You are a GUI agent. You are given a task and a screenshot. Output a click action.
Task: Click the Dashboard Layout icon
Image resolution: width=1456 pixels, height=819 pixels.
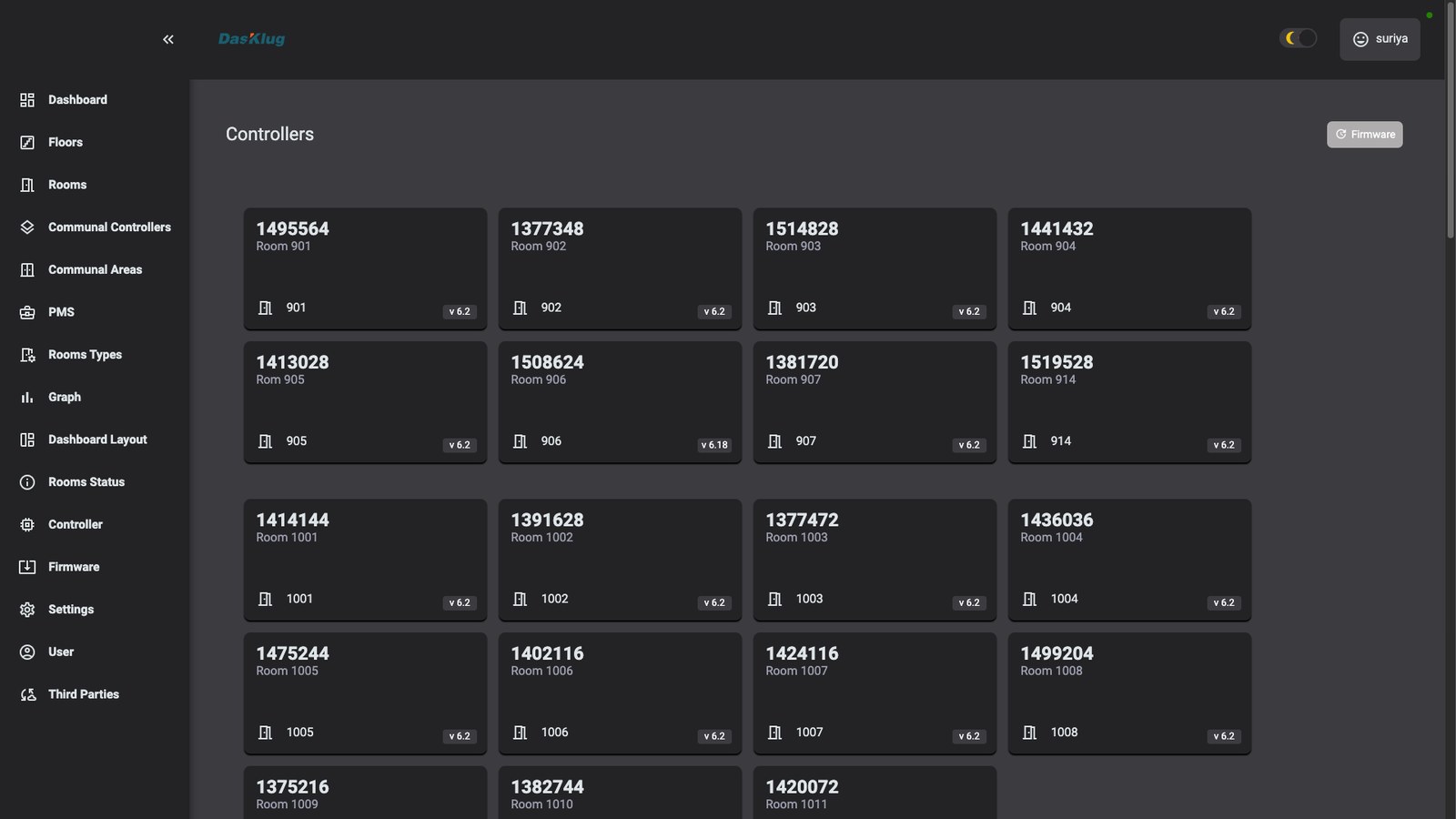(27, 440)
